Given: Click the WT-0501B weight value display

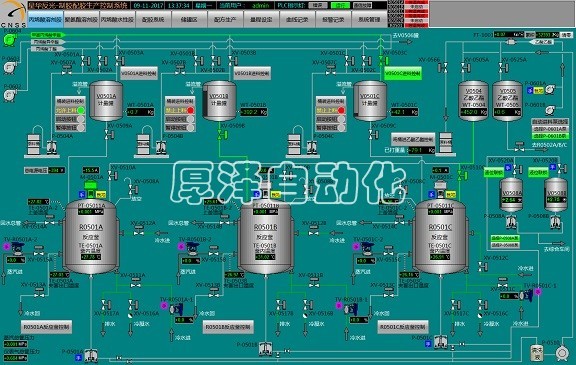Looking at the screenshot, I should tap(253, 112).
